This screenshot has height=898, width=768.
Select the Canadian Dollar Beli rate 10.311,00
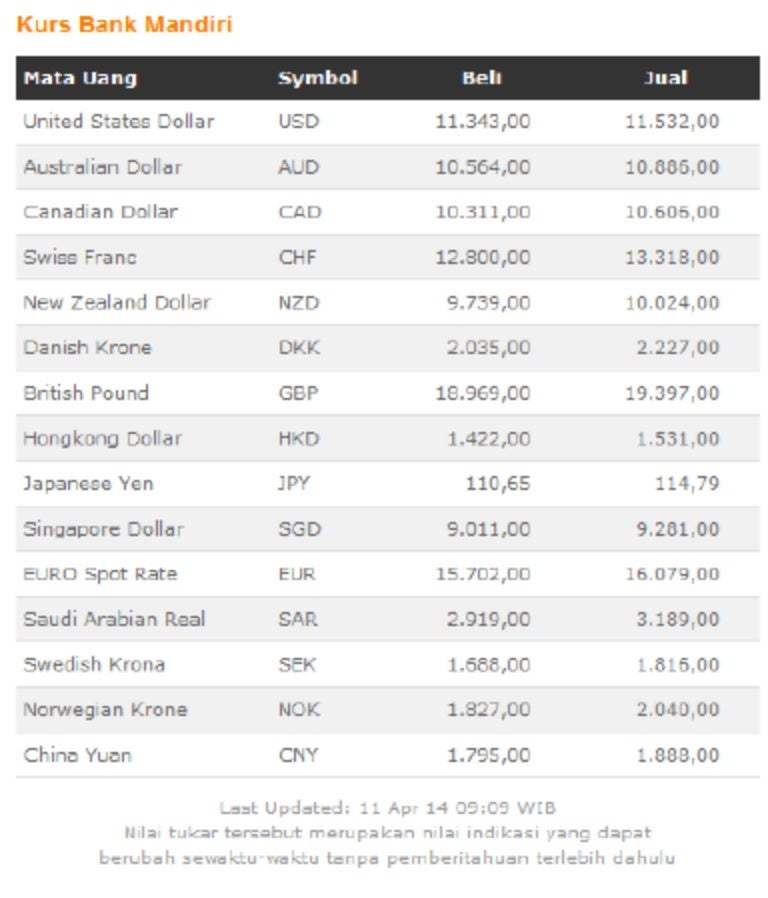pos(482,212)
